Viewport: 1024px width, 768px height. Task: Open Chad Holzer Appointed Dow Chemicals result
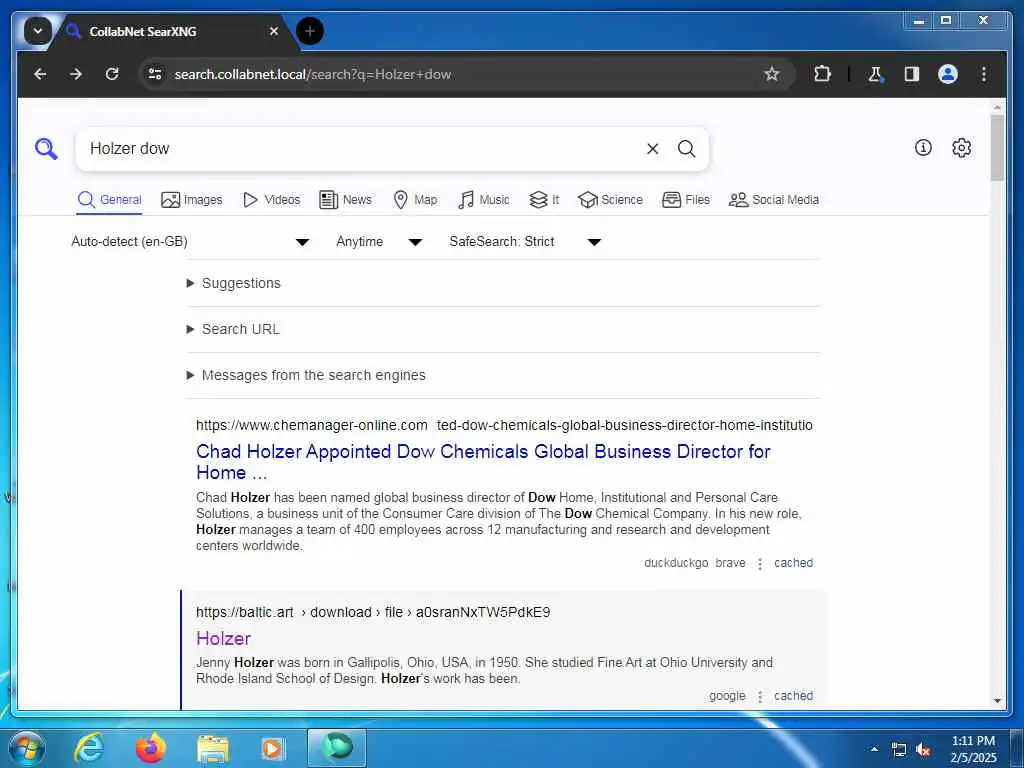[483, 462]
